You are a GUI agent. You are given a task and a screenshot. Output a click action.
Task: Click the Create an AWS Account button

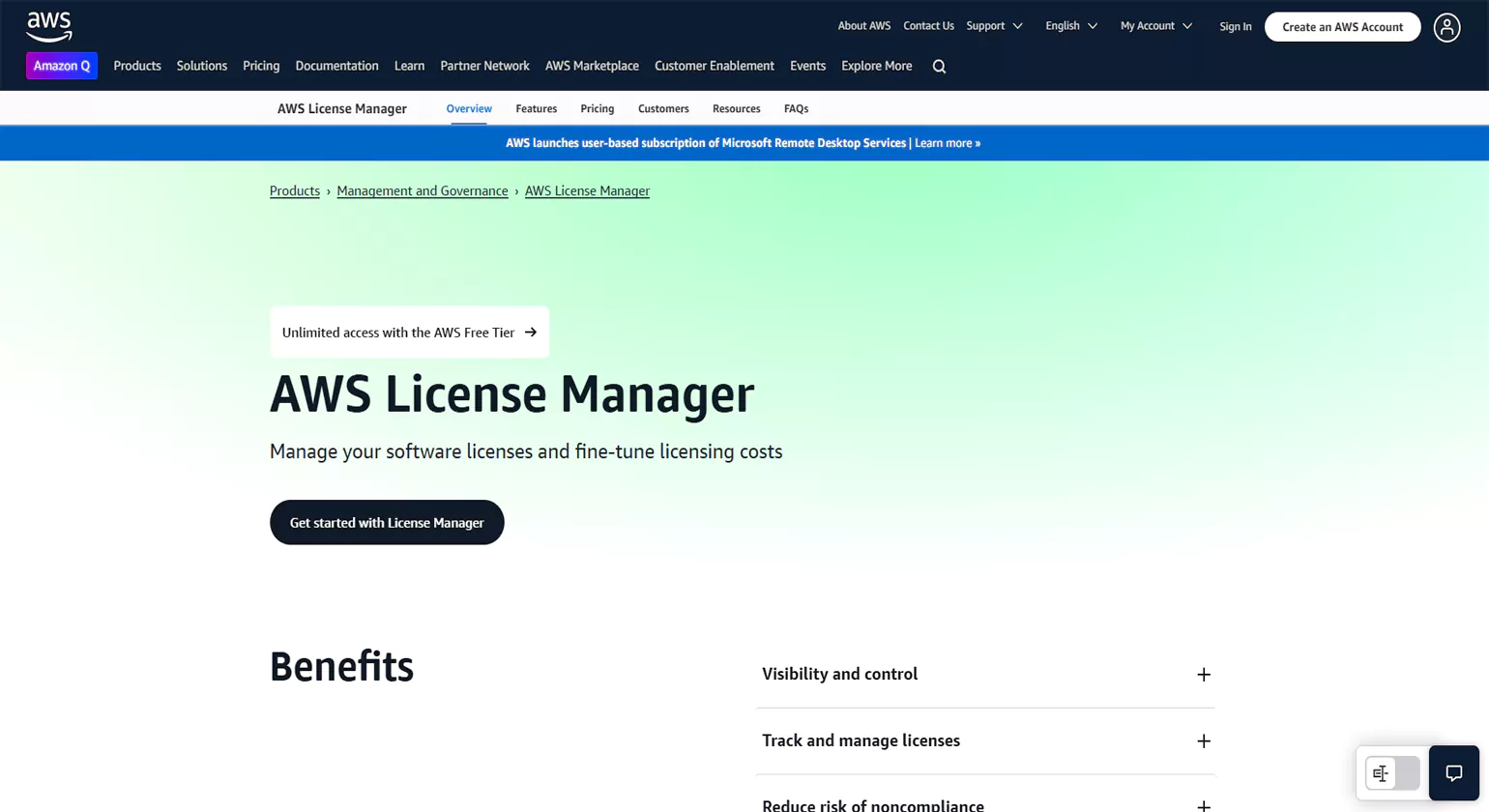pos(1342,27)
